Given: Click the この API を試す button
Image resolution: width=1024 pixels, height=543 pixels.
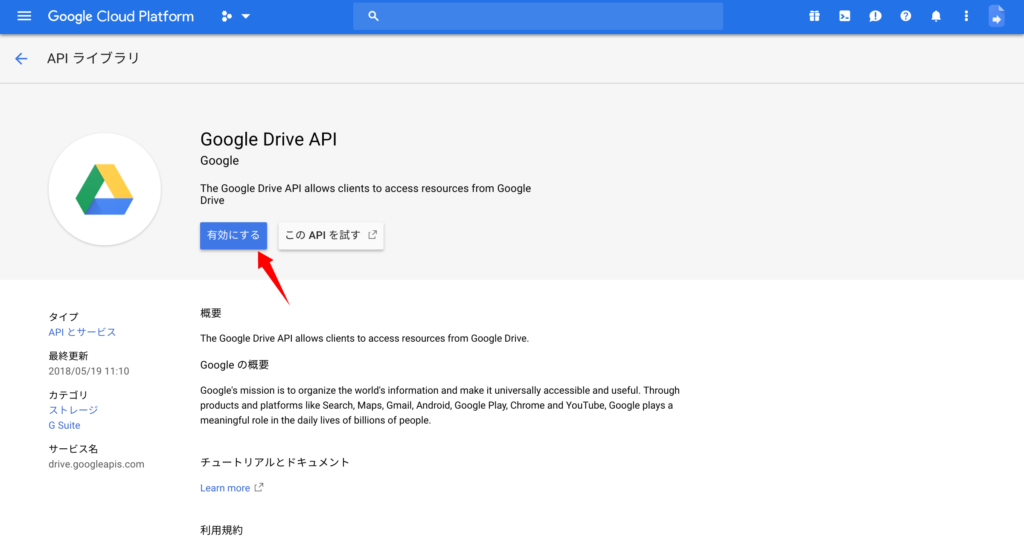Looking at the screenshot, I should click(331, 235).
